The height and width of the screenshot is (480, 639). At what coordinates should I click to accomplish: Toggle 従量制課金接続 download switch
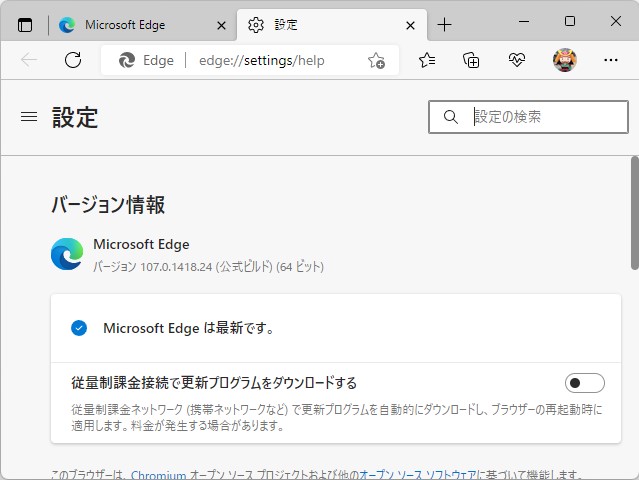[x=584, y=383]
